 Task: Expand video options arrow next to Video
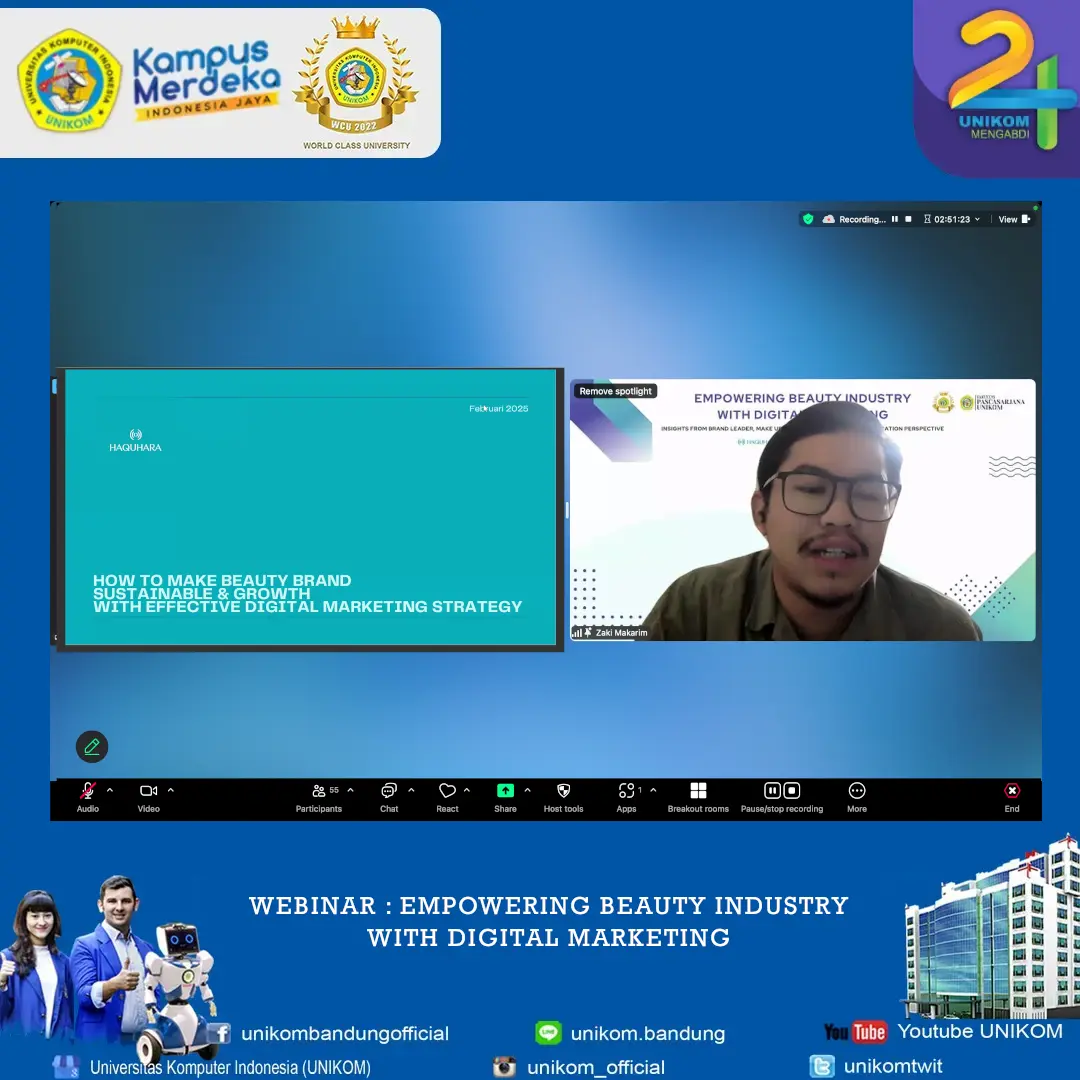coord(171,790)
